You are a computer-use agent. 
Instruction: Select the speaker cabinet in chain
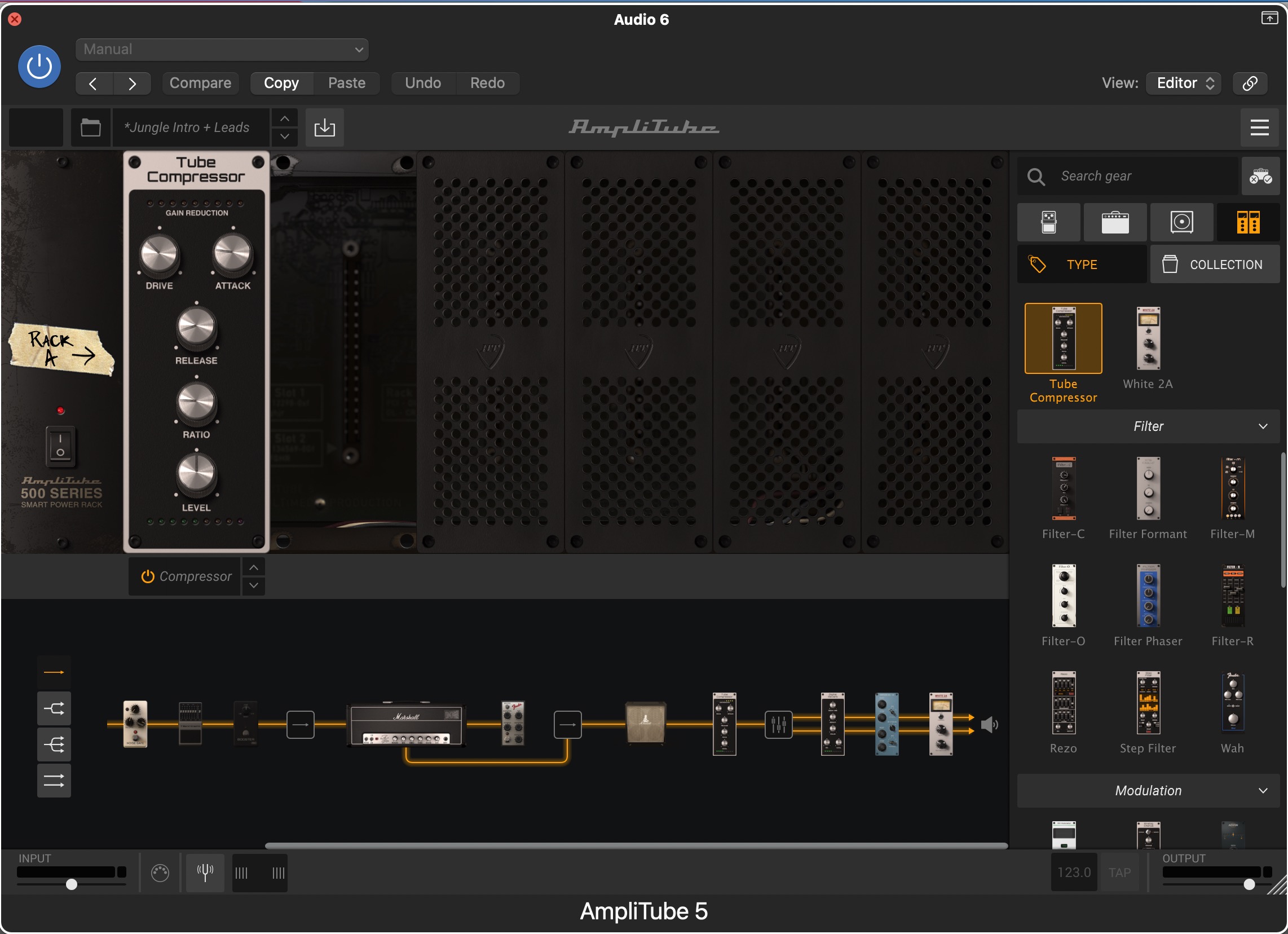[x=645, y=722]
